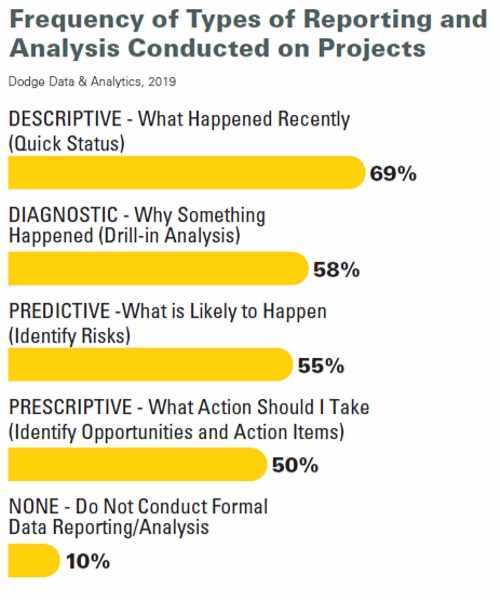Click the yellow DESCRIPTIVE bar
500x600 pixels.
[187, 173]
